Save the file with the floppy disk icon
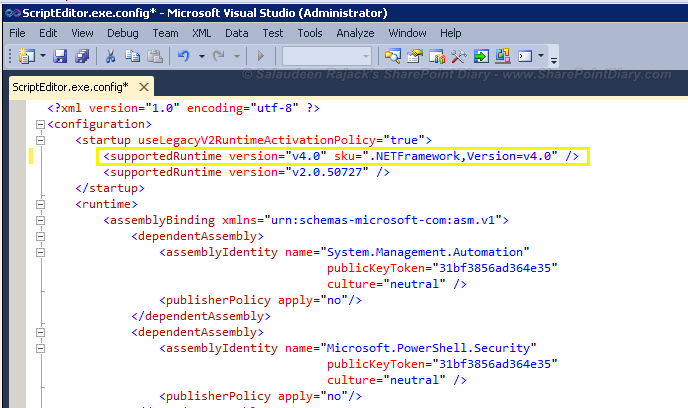The image size is (688, 408). click(x=60, y=56)
